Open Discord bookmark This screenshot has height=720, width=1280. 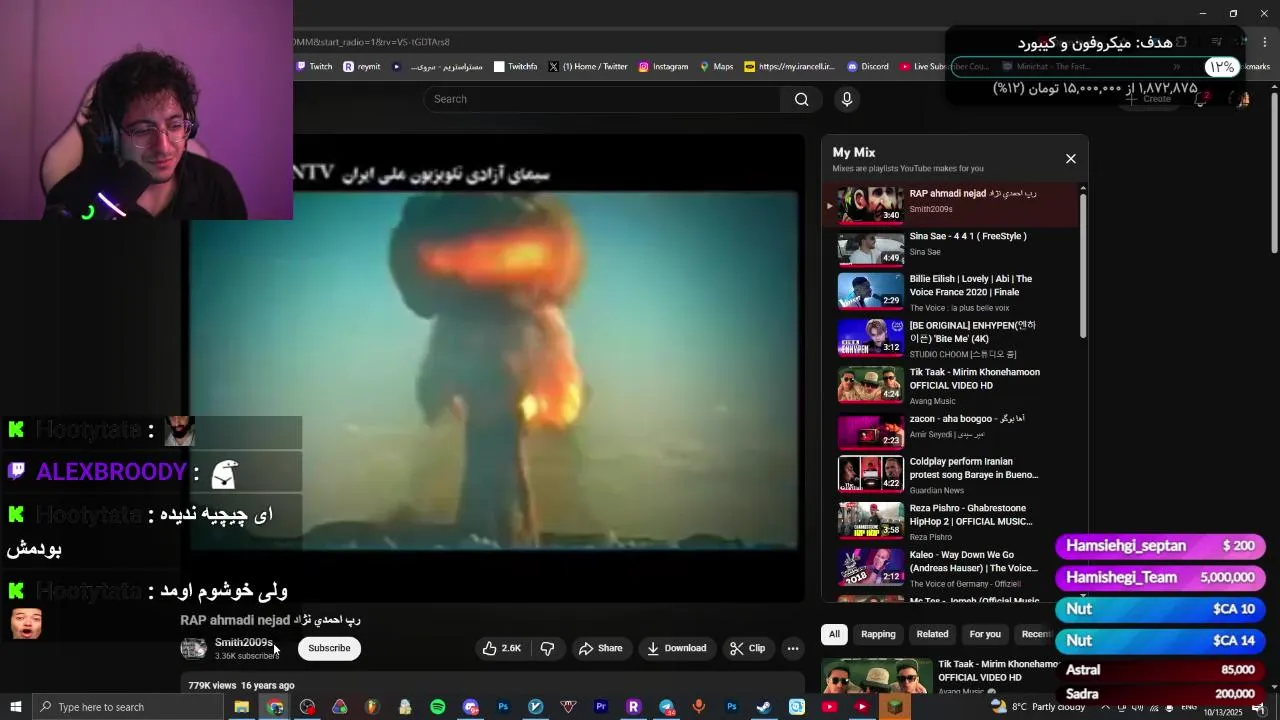coord(868,67)
